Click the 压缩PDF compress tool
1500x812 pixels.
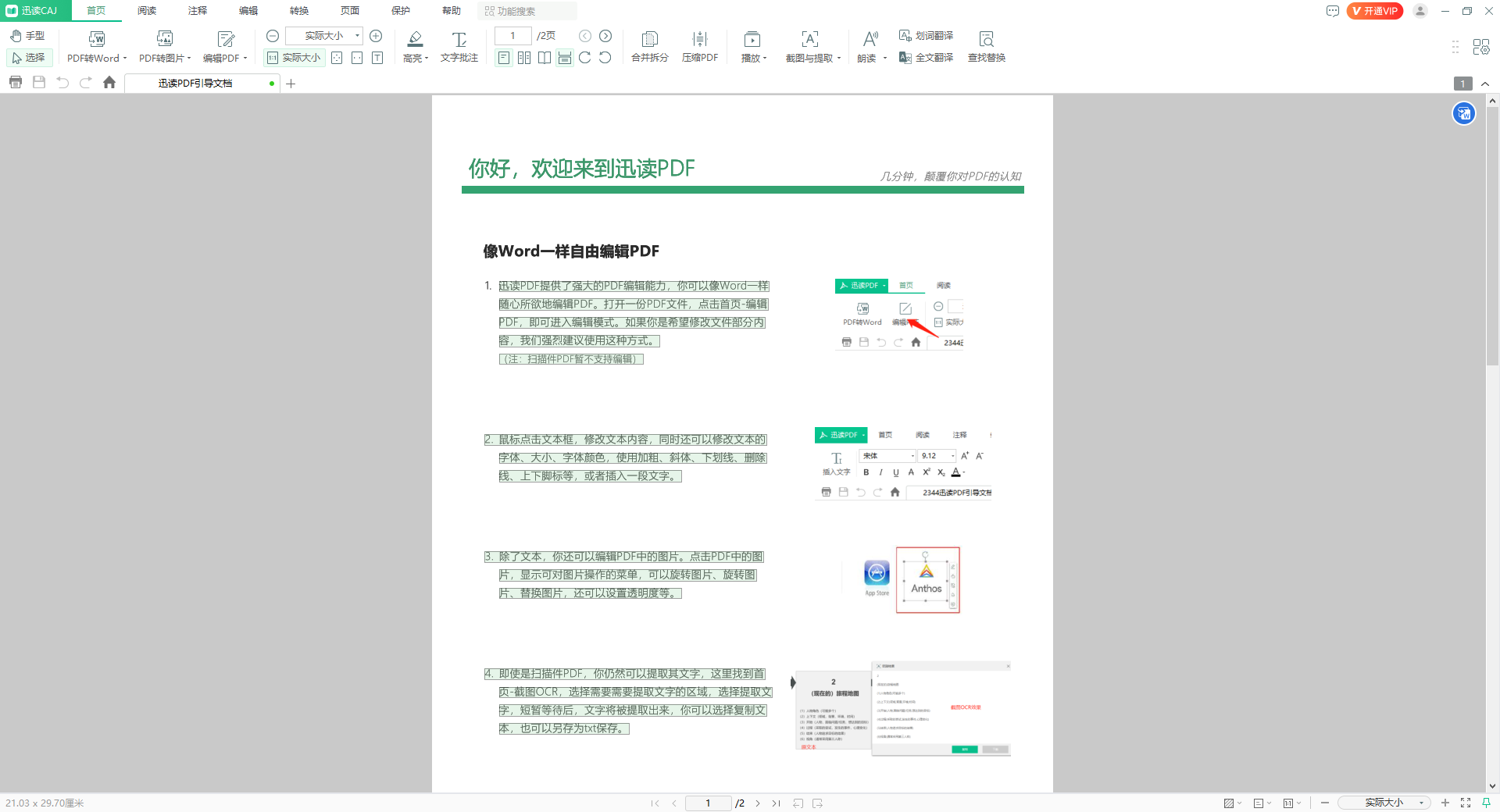(699, 45)
